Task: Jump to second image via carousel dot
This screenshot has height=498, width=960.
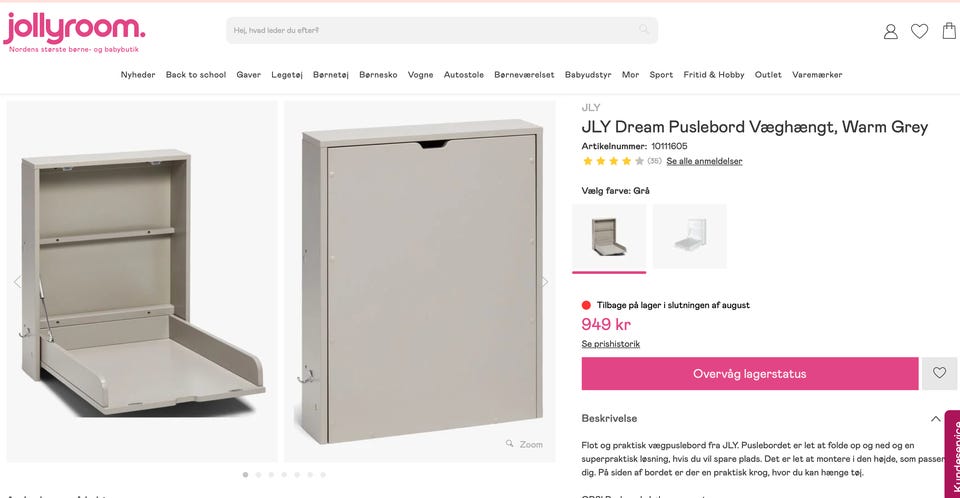Action: tap(258, 475)
